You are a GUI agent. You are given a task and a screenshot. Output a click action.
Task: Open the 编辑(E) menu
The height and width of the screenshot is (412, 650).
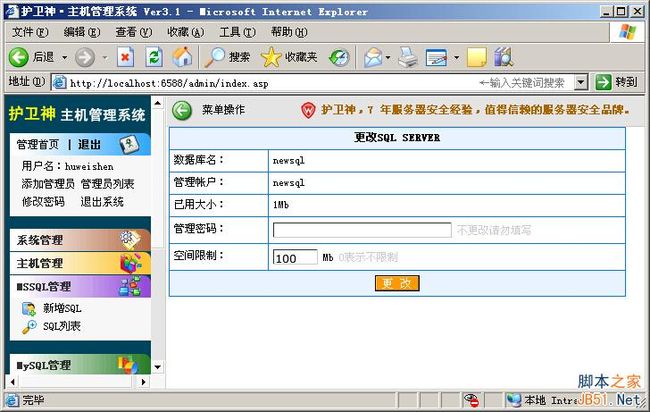(82, 32)
